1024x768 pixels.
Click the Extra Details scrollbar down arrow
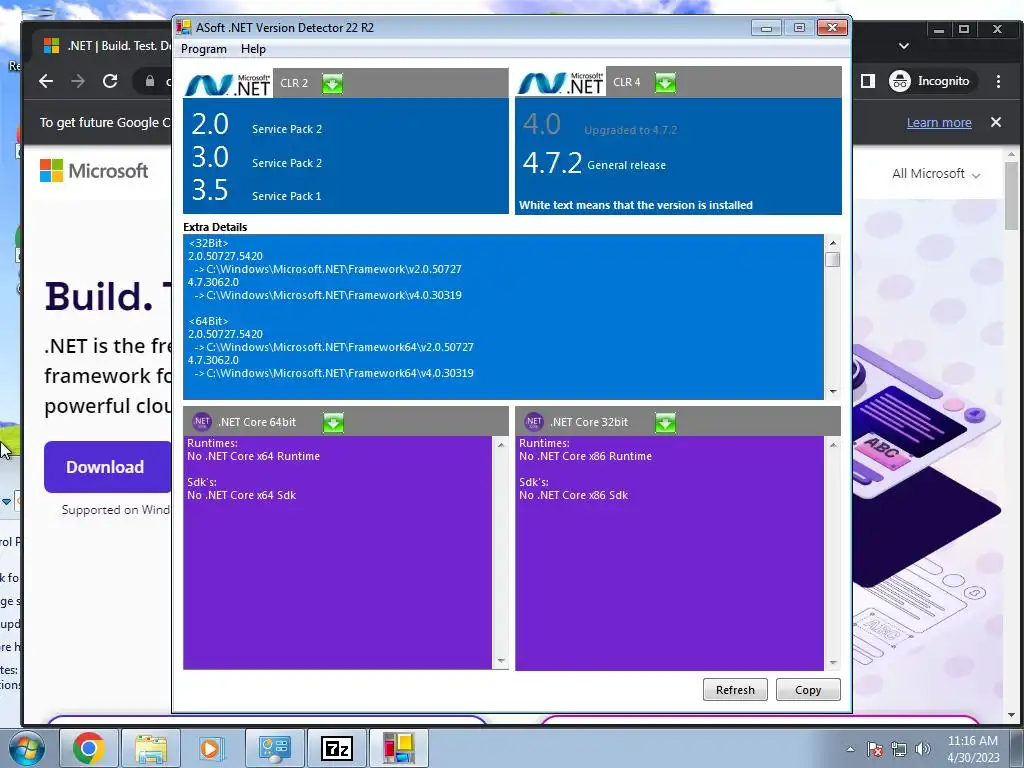coord(833,392)
